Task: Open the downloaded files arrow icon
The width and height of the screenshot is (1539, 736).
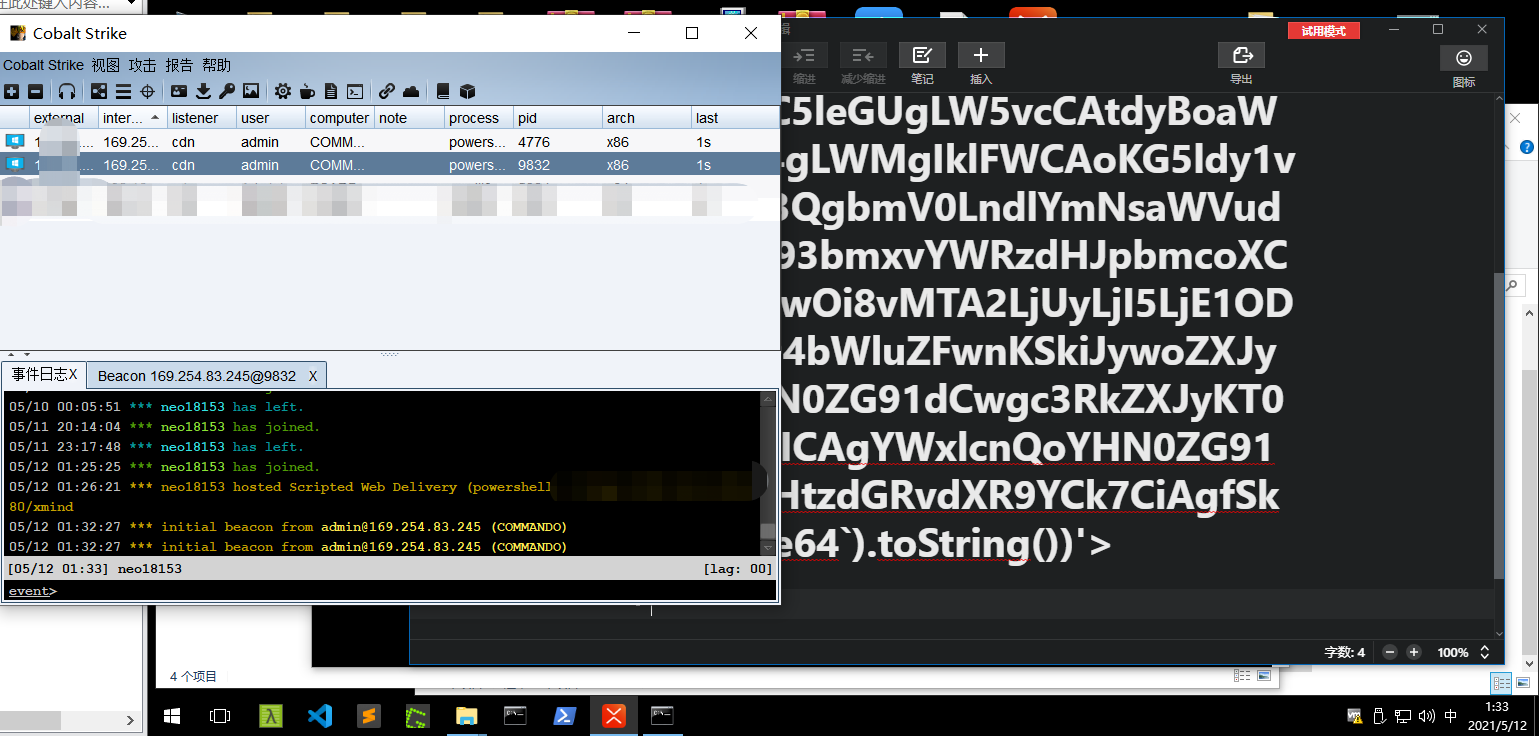Action: click(x=203, y=91)
